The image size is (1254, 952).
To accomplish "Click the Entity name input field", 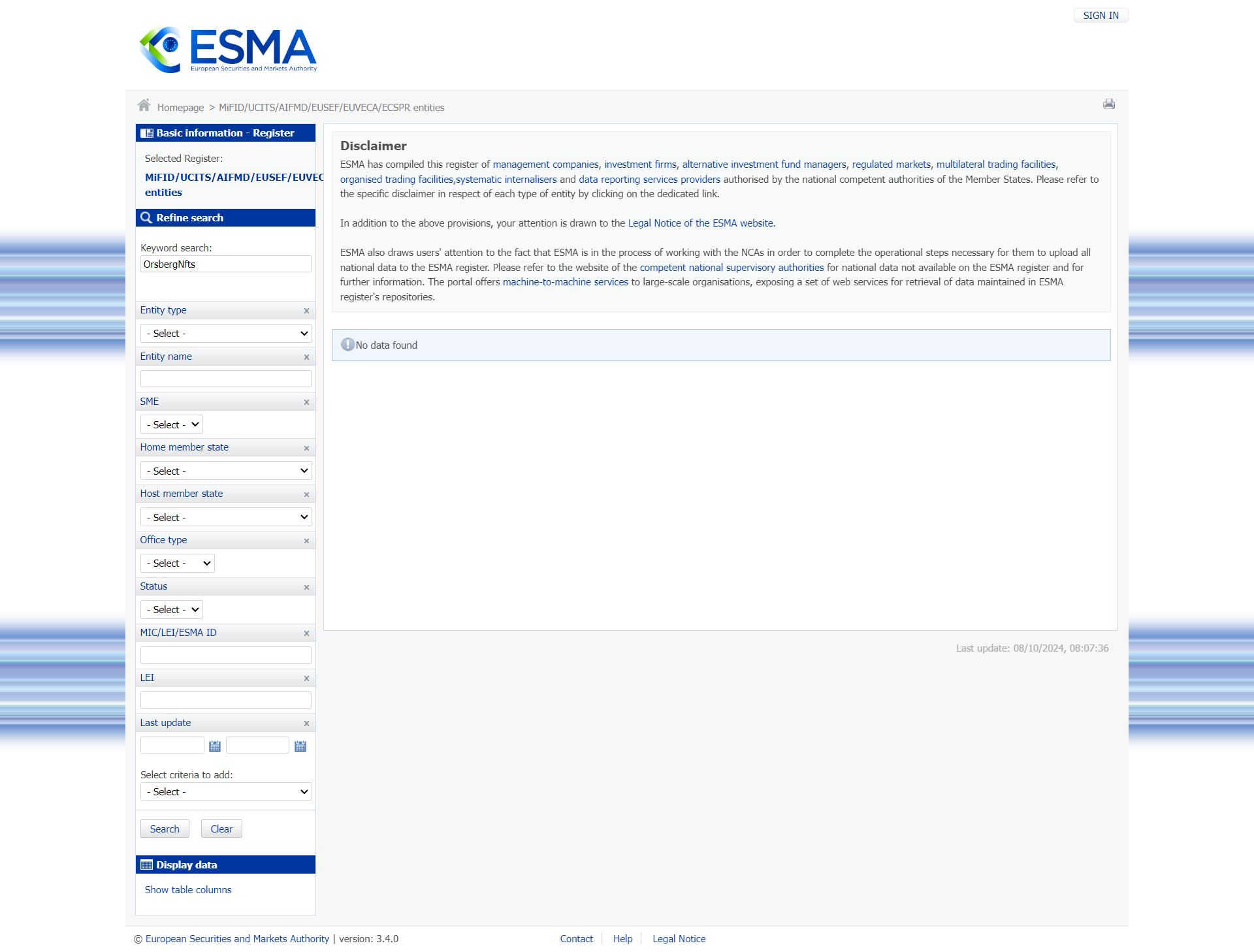I will coord(226,379).
